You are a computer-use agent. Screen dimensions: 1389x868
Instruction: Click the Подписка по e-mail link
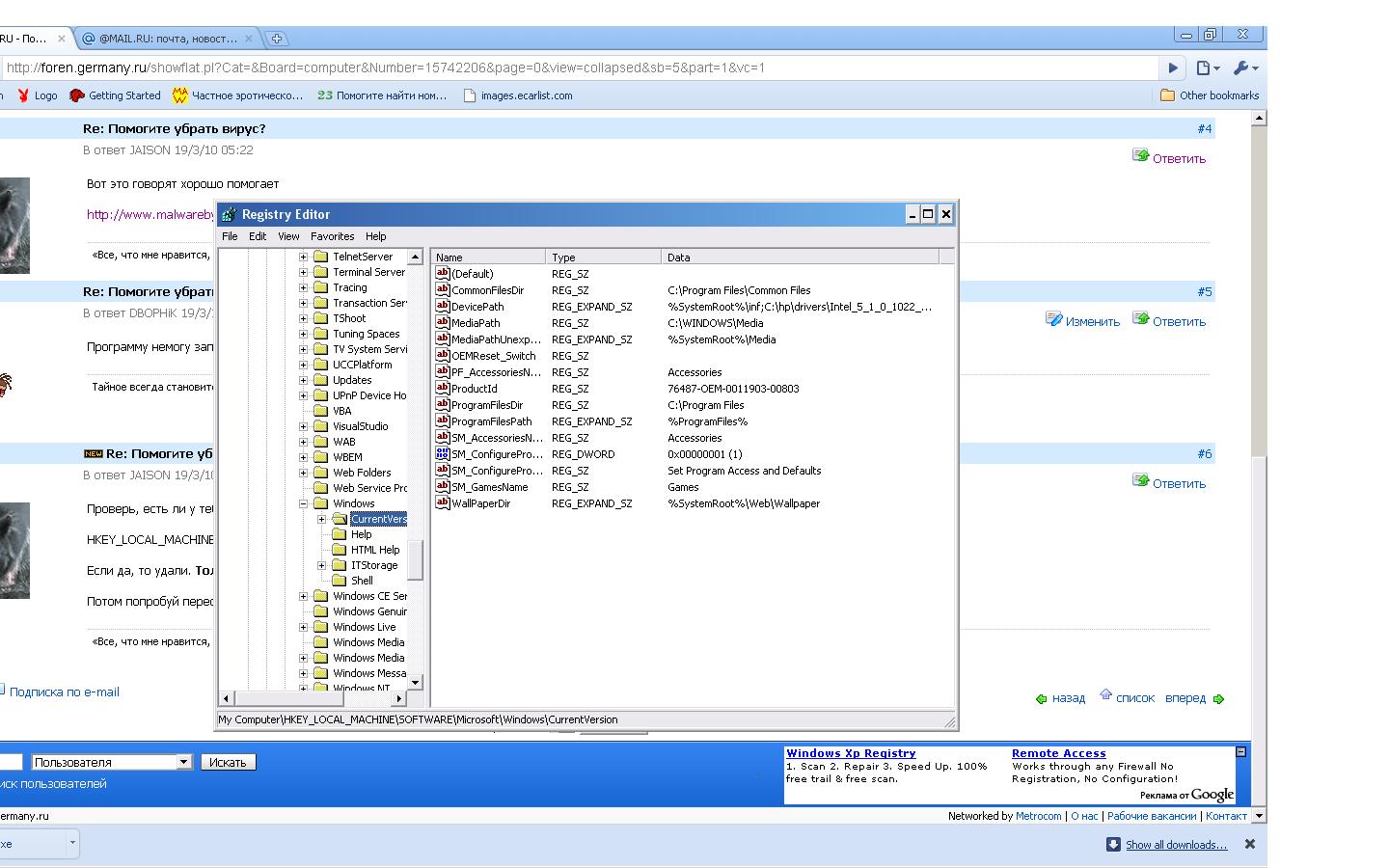pos(65,692)
